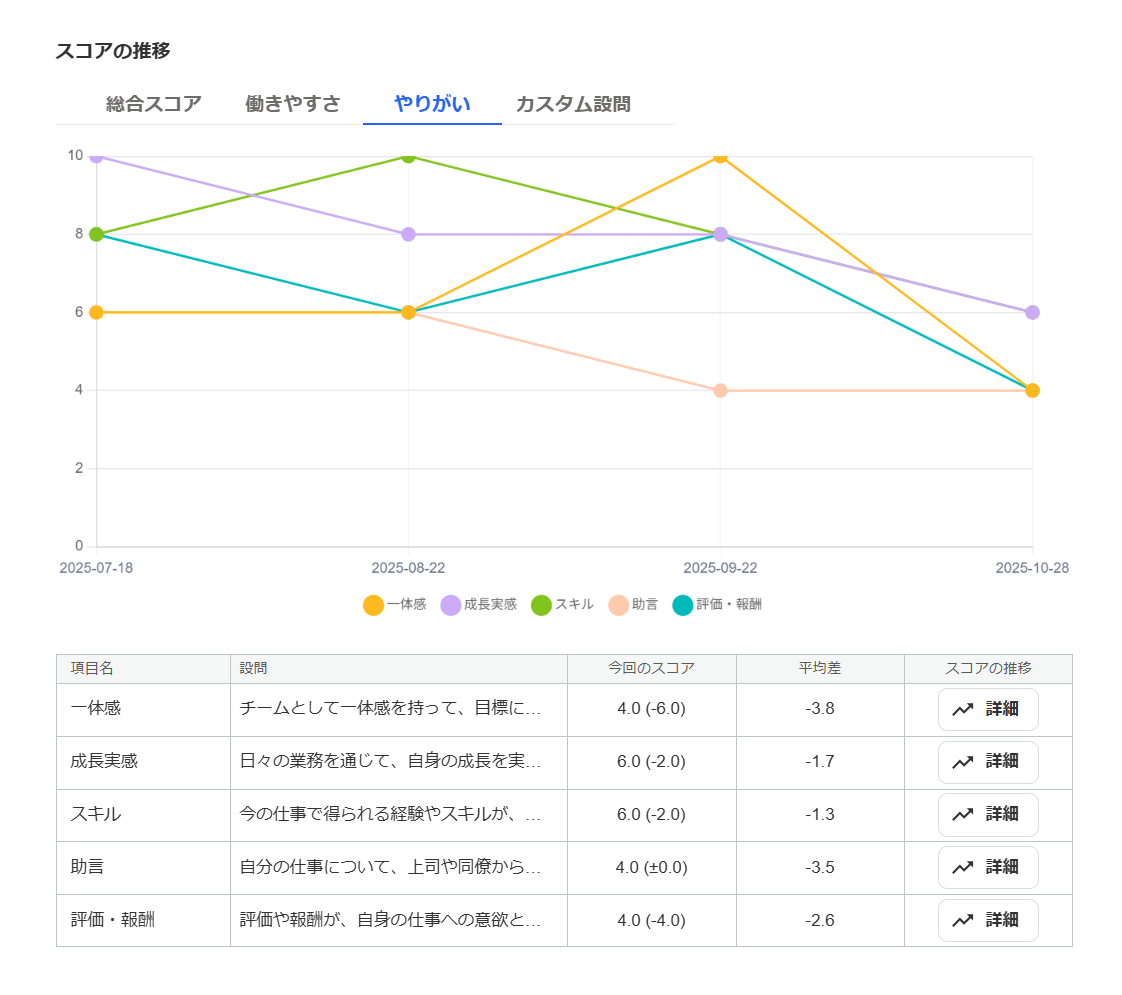Click the purple 成長実感 point at 2025-10-28
The height and width of the screenshot is (995, 1122).
click(1032, 313)
